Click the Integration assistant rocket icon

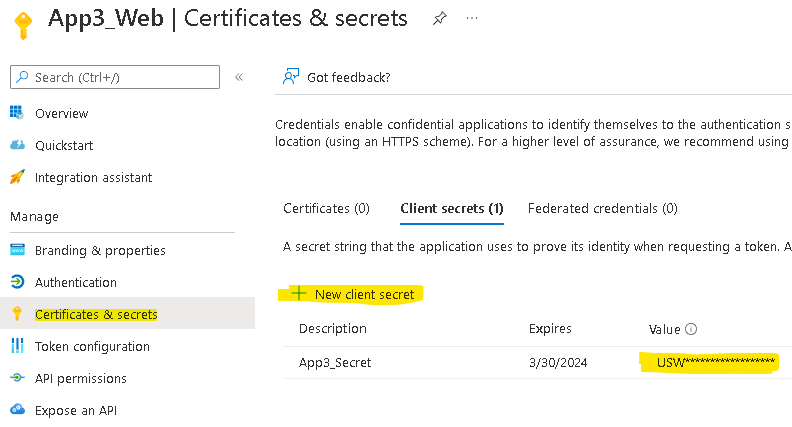tap(17, 177)
